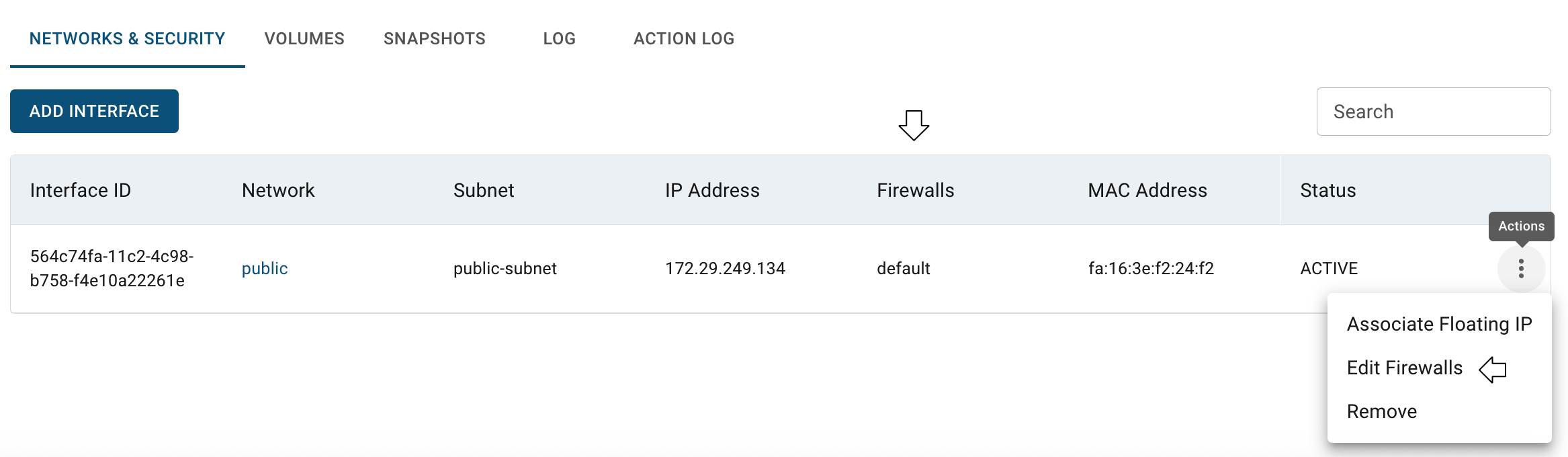Viewport: 1568px width, 457px height.
Task: Click the IP Address column header
Action: click(x=712, y=190)
